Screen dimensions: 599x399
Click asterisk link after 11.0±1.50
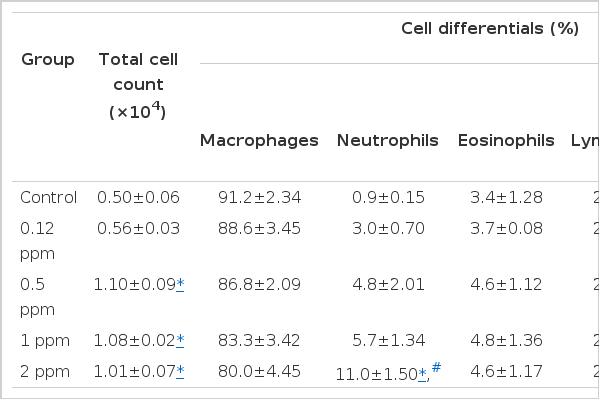click(x=422, y=374)
